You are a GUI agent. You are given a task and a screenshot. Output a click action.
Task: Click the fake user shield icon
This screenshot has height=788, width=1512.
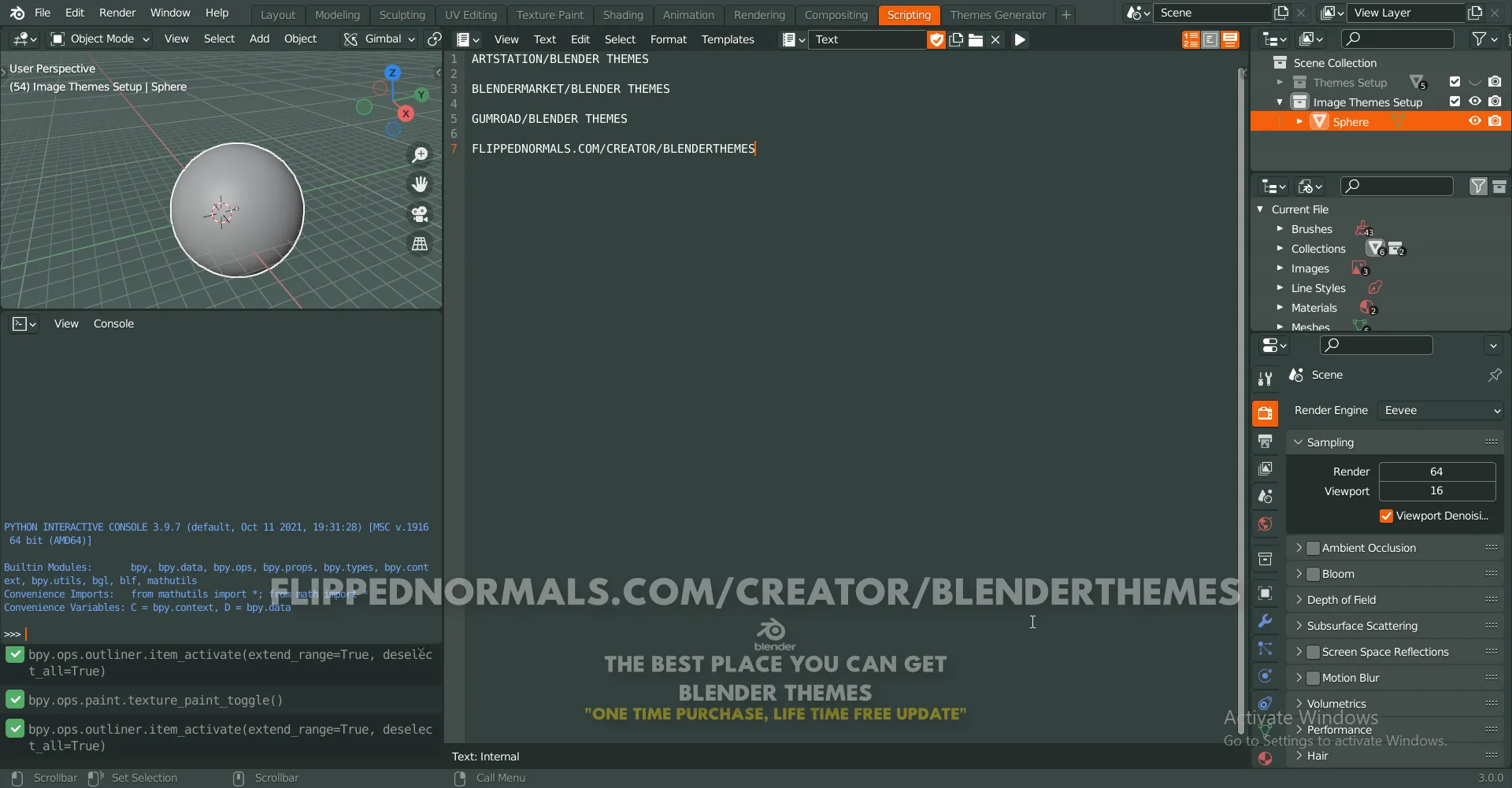936,39
